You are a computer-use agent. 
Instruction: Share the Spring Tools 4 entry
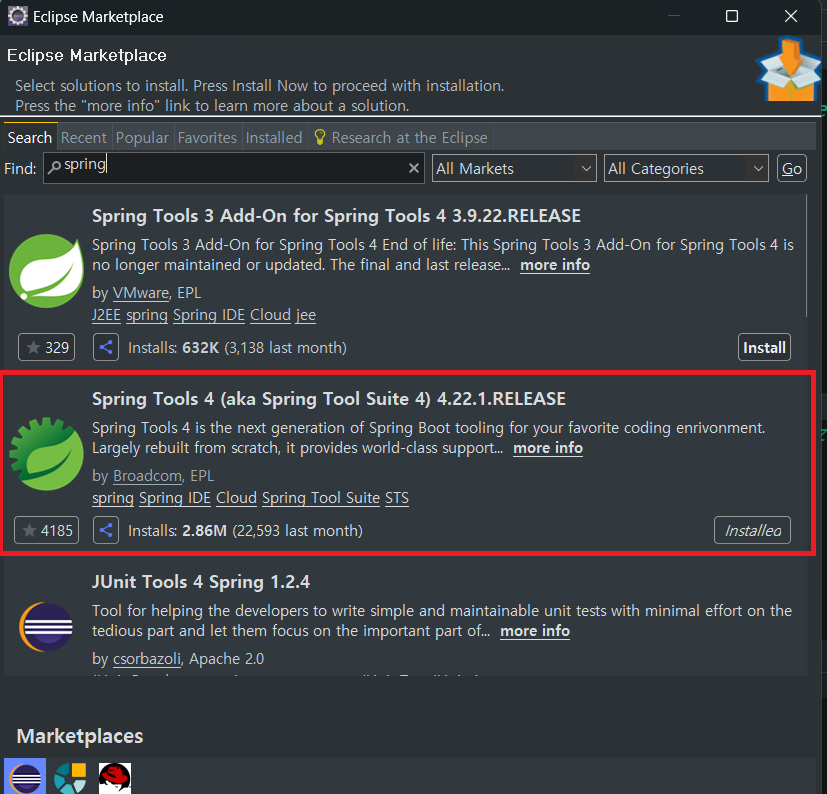tap(106, 530)
